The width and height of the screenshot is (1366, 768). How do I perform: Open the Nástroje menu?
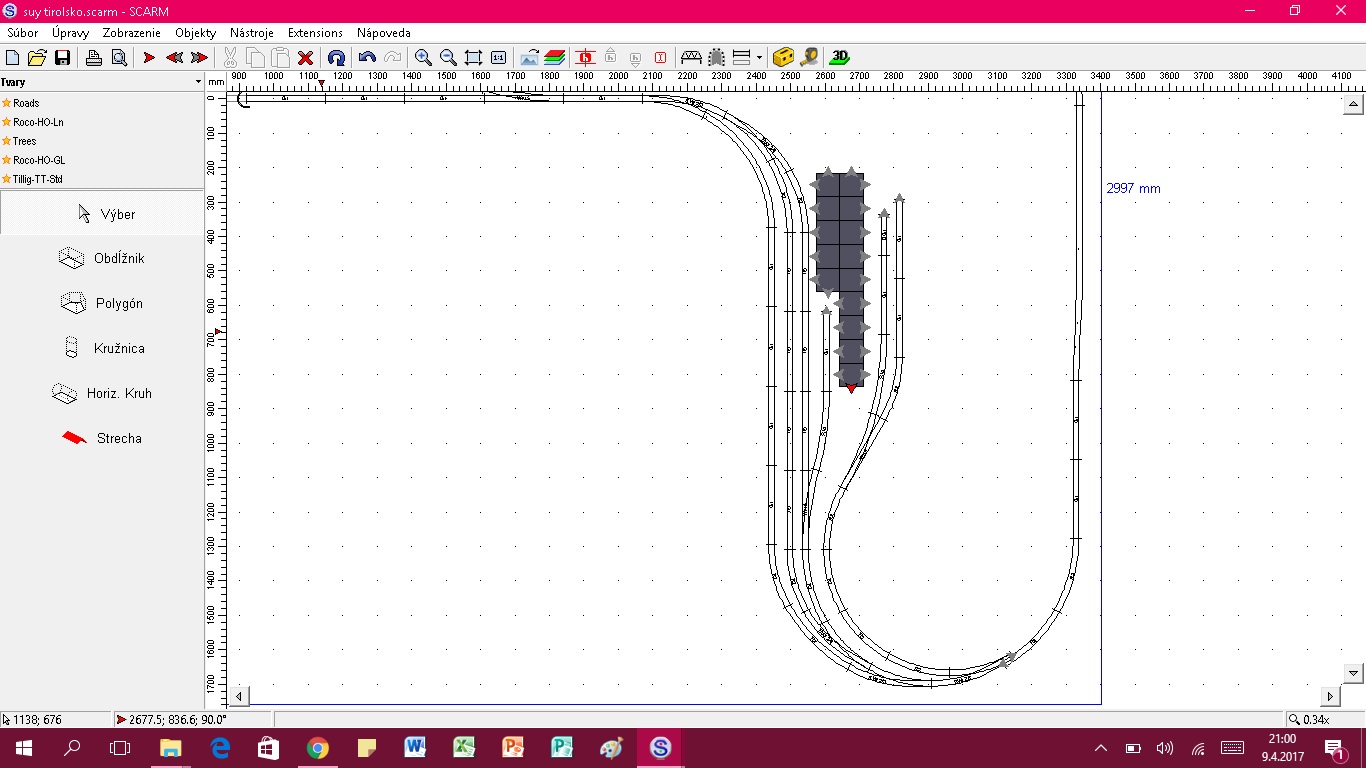tap(251, 33)
